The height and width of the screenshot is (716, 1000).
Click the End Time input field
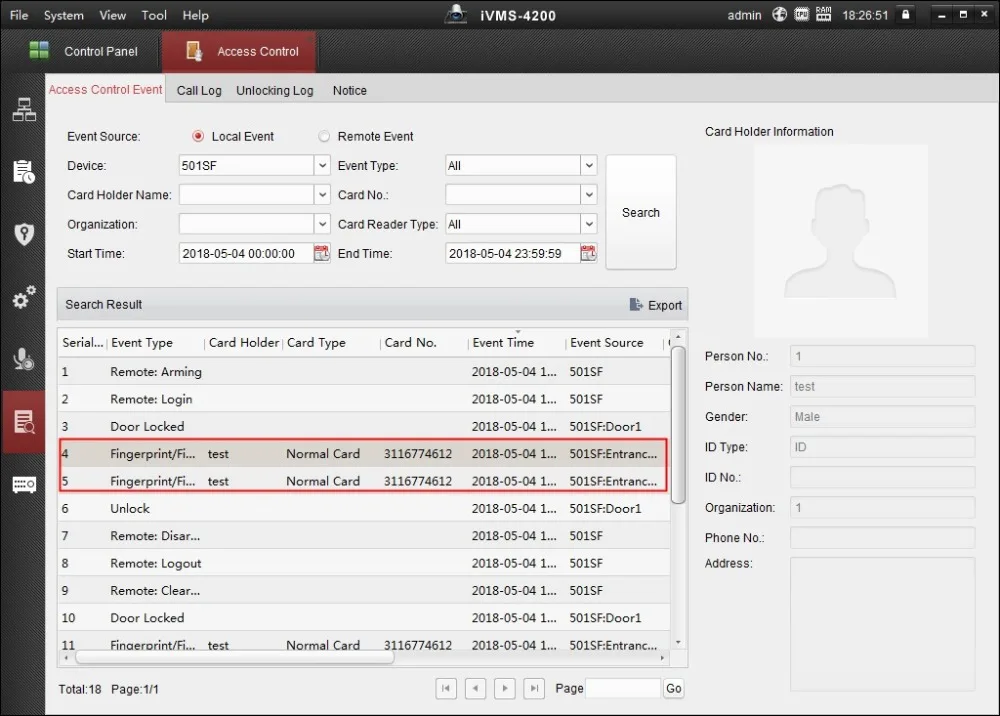tap(512, 253)
